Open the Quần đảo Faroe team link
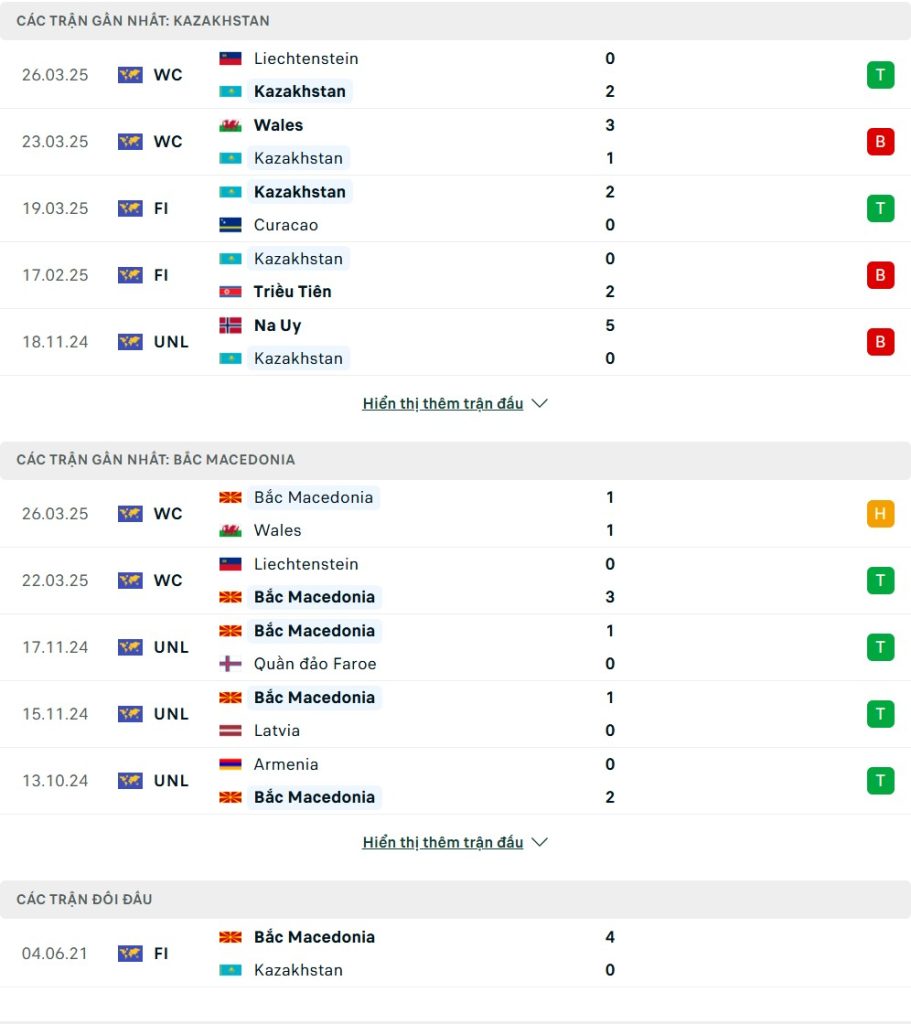911x1024 pixels. point(315,664)
